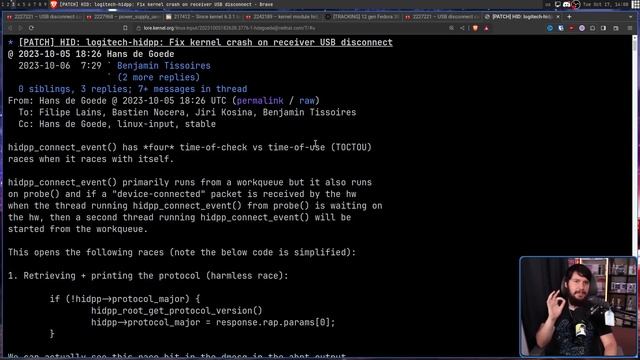640x360 pixels.
Task: Click the zoom magnifier icon in the address bar
Action: (x=451, y=28)
